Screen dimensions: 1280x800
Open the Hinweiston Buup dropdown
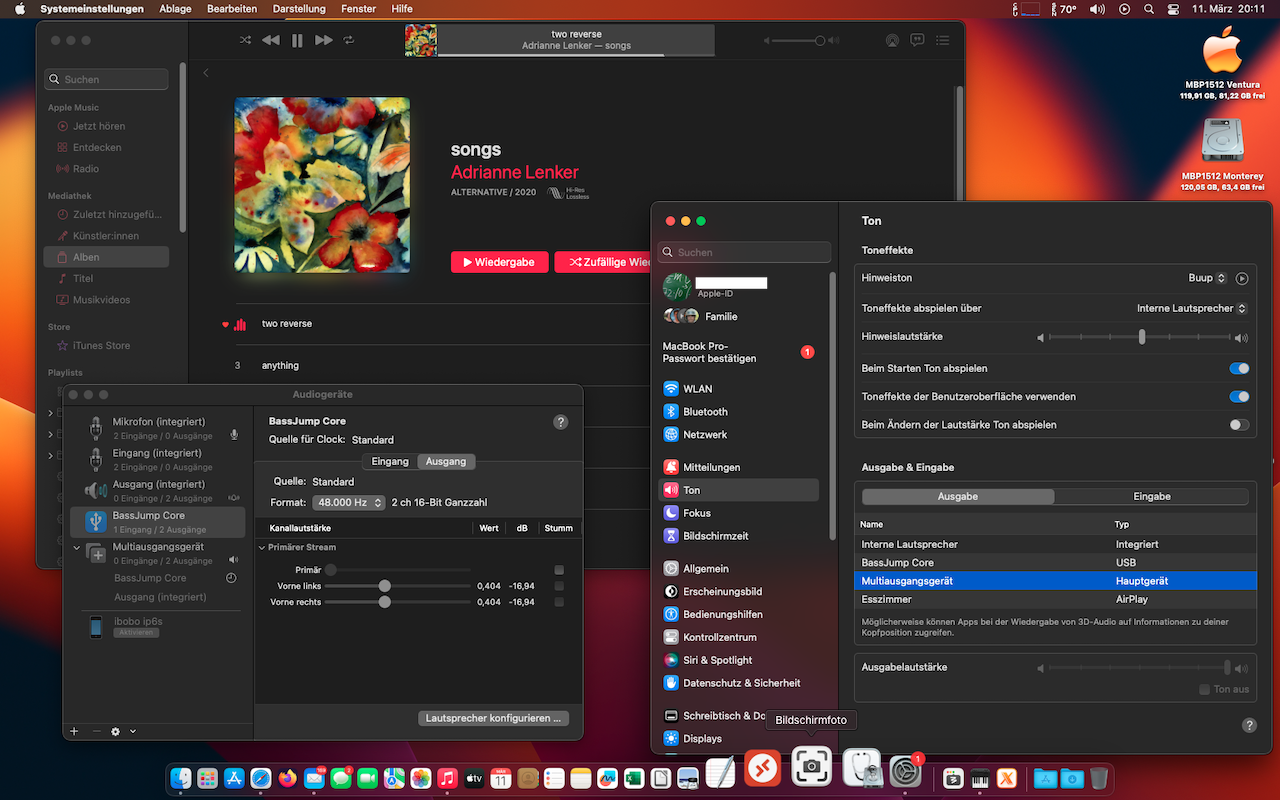coord(1207,278)
